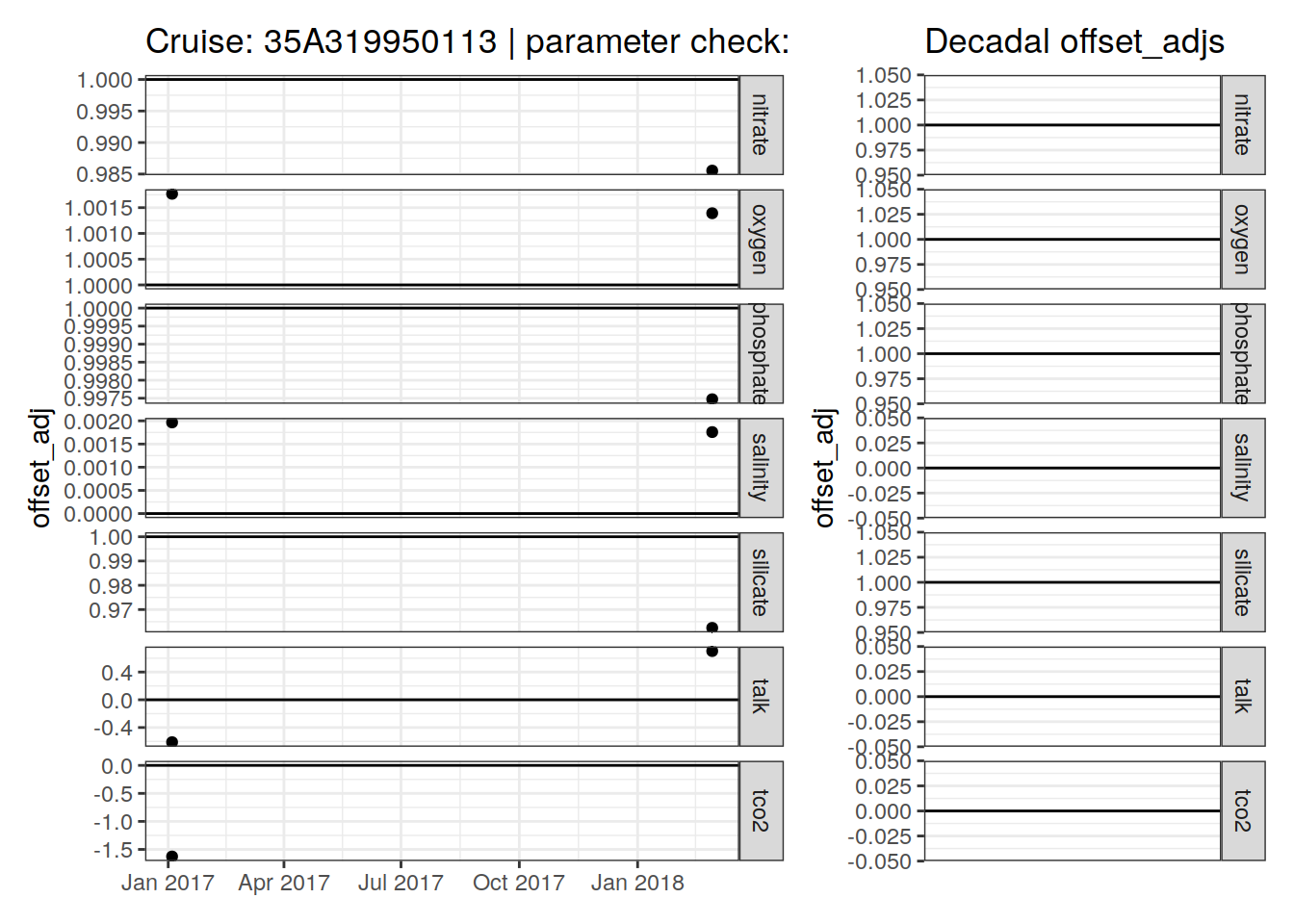Click the salinity data point at Jan 2017
Viewport: 1294px width, 924px height.
point(171,423)
